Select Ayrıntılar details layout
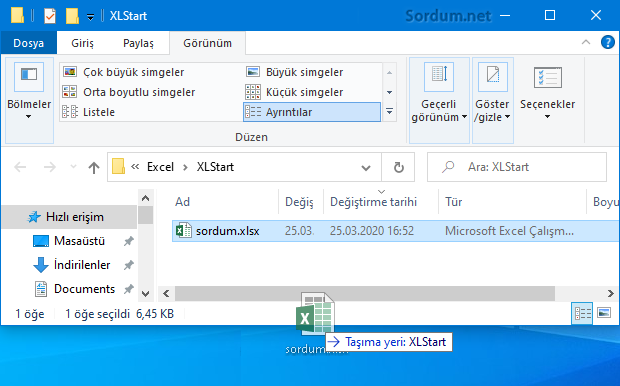The height and width of the screenshot is (386, 620). pos(312,112)
